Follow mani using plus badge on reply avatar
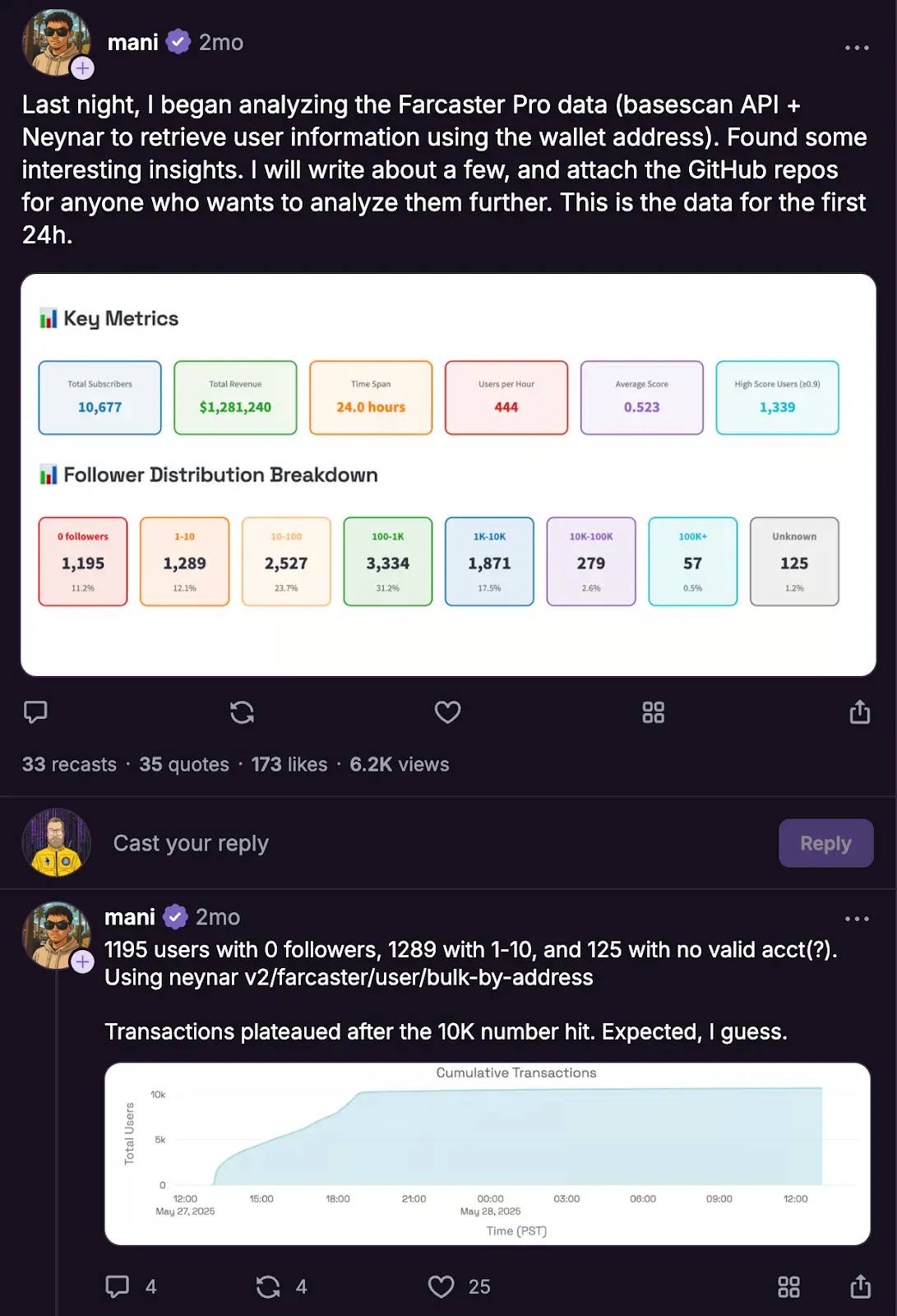Image resolution: width=897 pixels, height=1316 pixels. pos(82,962)
